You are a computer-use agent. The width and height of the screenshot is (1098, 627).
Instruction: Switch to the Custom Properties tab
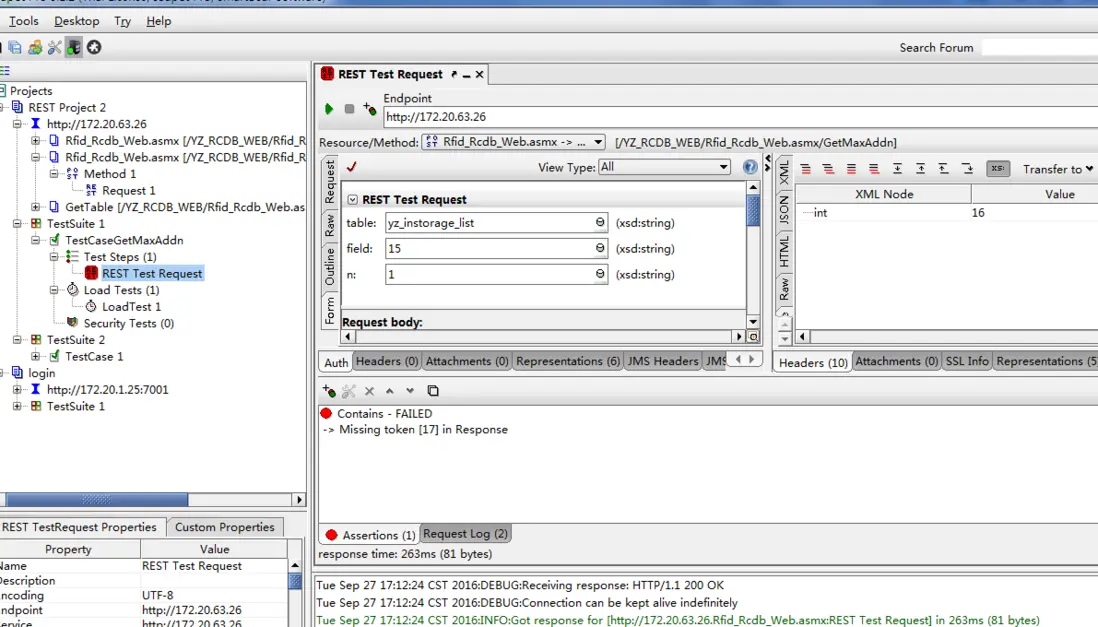click(224, 527)
